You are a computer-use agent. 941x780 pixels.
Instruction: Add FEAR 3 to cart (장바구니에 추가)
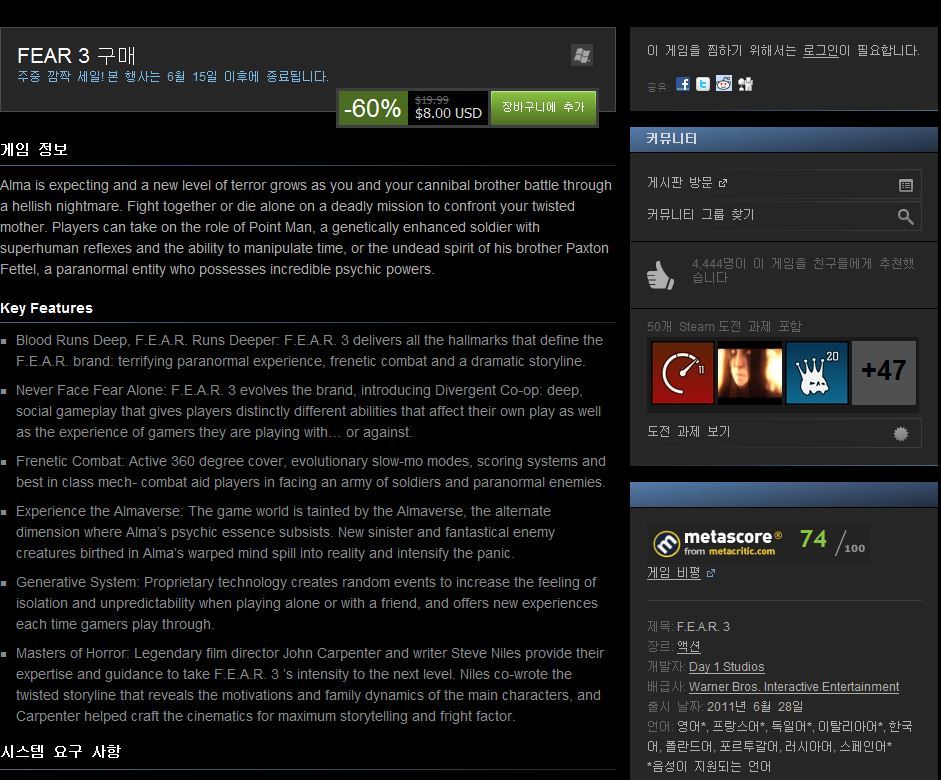tap(543, 107)
